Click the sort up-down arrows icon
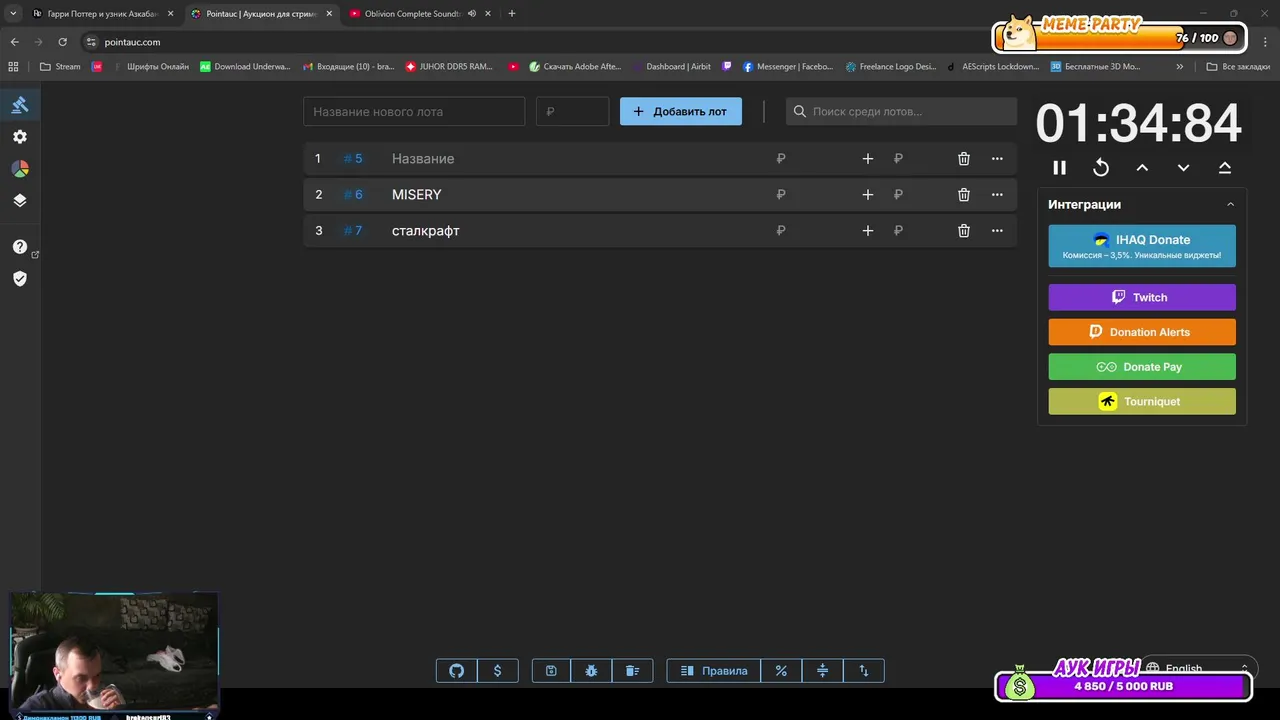The image size is (1280, 720). click(864, 671)
